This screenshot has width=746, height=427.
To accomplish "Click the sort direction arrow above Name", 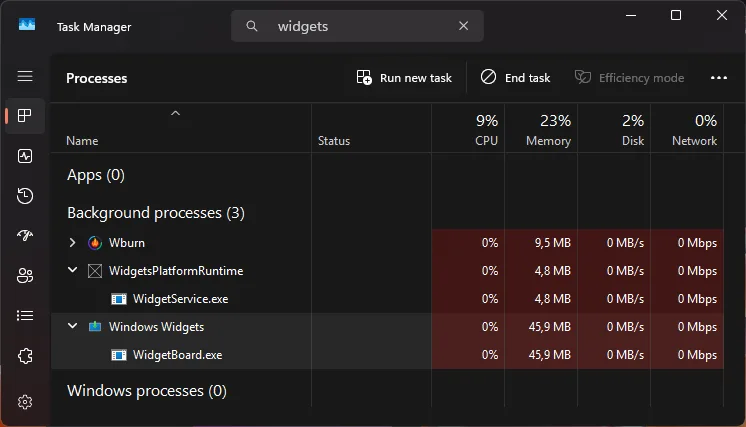I will point(176,113).
